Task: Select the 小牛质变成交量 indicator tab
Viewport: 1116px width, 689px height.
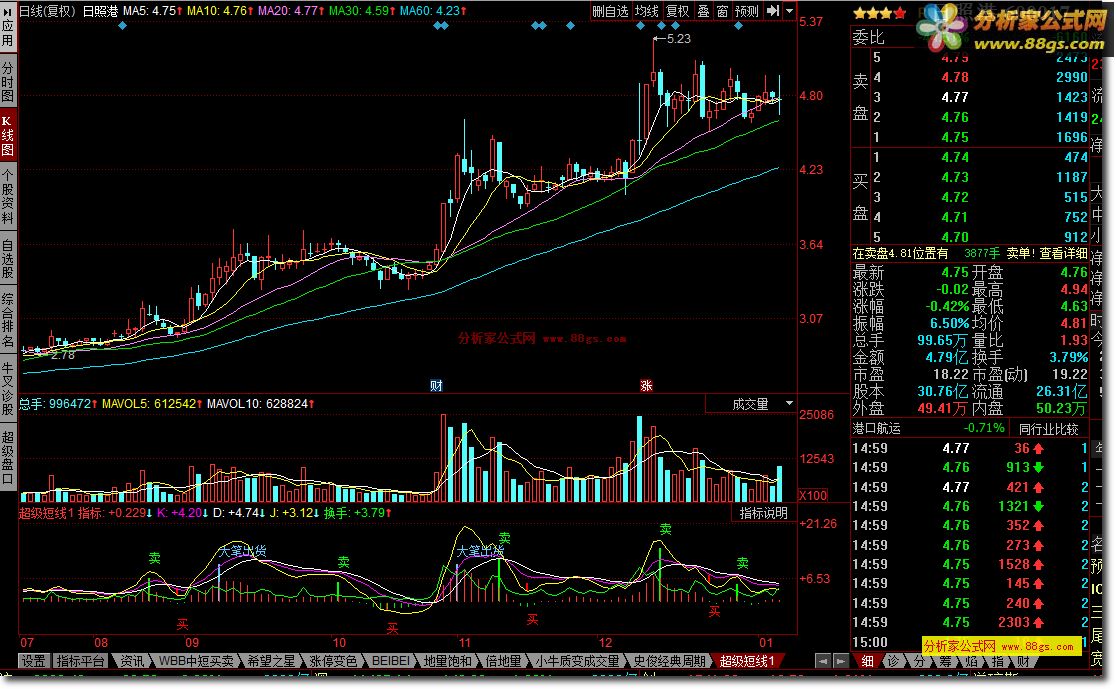Action: coord(577,661)
